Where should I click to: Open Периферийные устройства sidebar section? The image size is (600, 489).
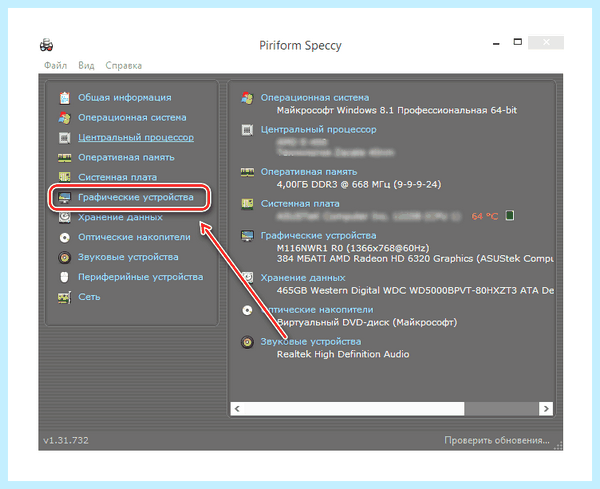pos(140,277)
